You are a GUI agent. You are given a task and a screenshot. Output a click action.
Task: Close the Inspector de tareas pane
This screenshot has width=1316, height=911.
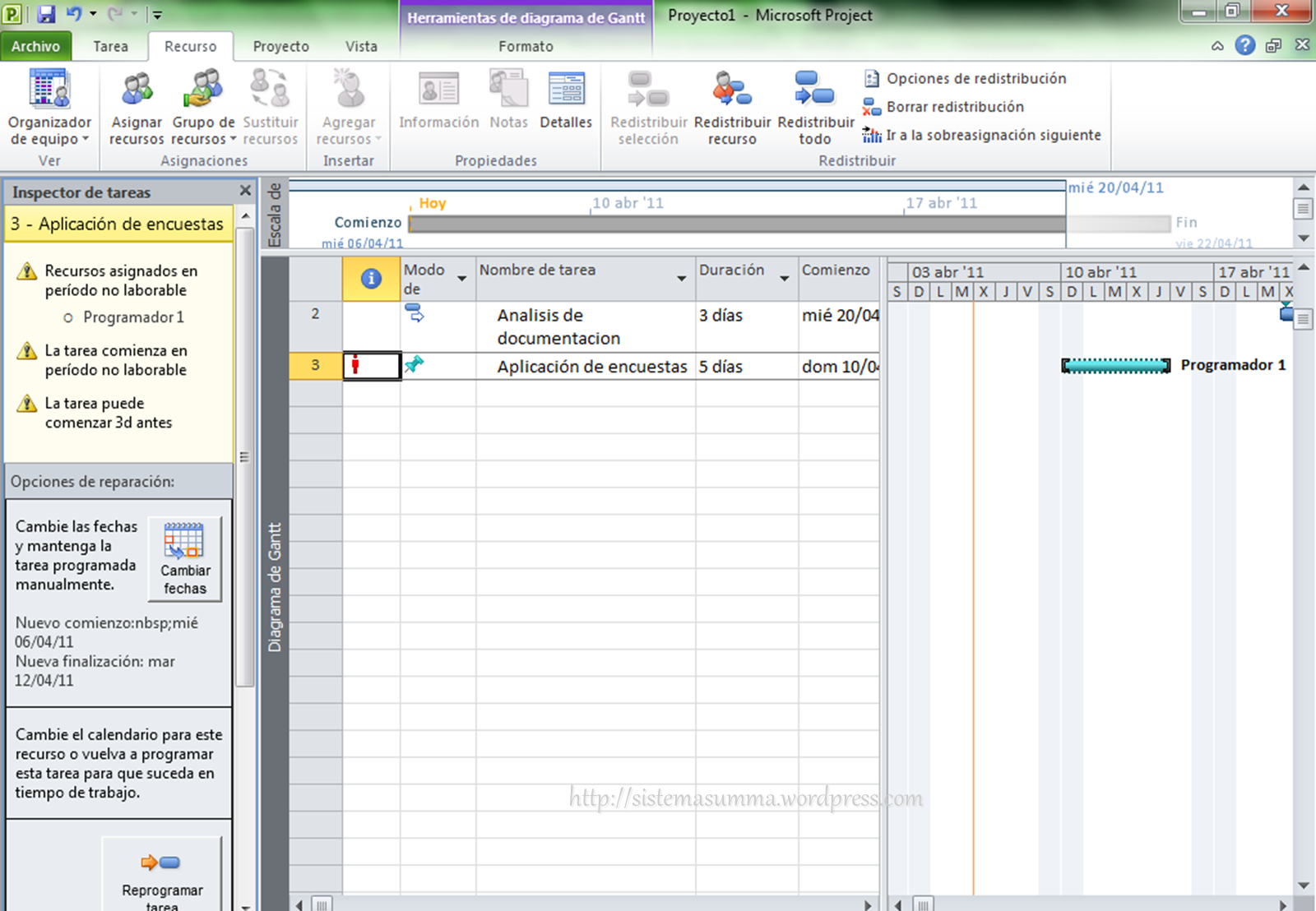click(244, 192)
